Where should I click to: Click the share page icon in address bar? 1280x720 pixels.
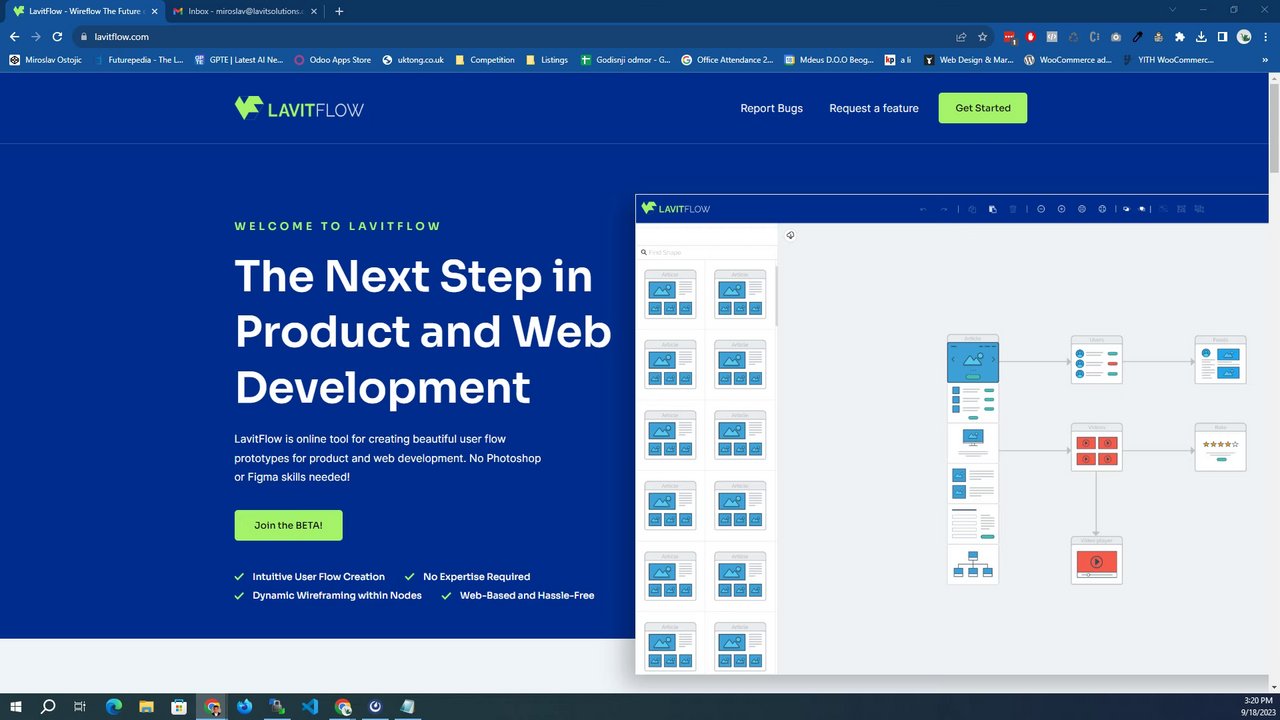[961, 37]
